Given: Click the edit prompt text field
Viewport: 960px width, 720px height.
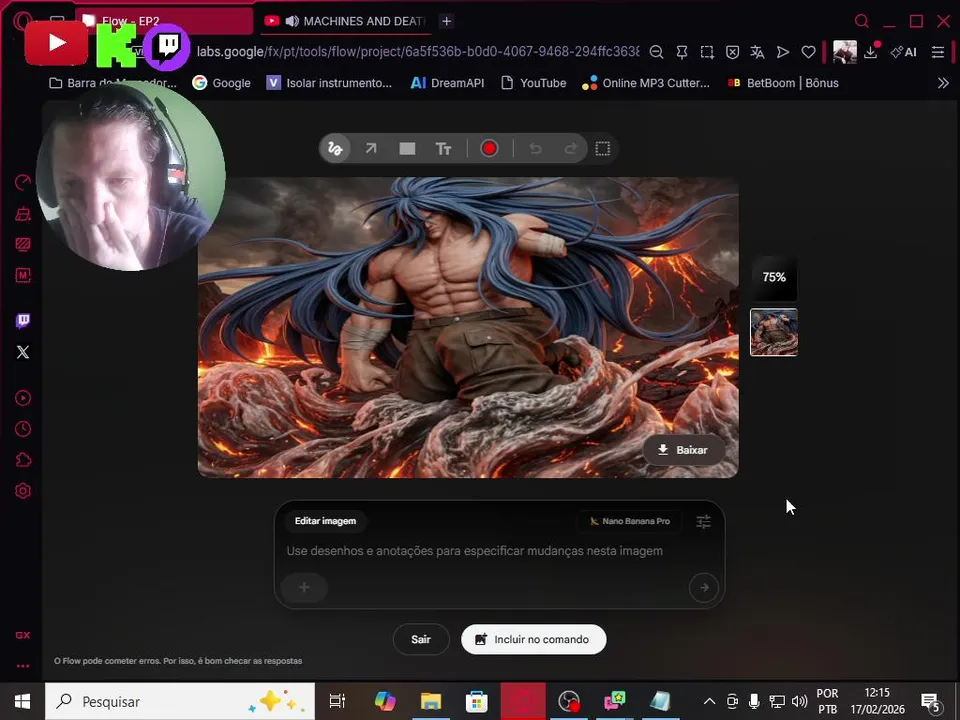Looking at the screenshot, I should pos(475,551).
